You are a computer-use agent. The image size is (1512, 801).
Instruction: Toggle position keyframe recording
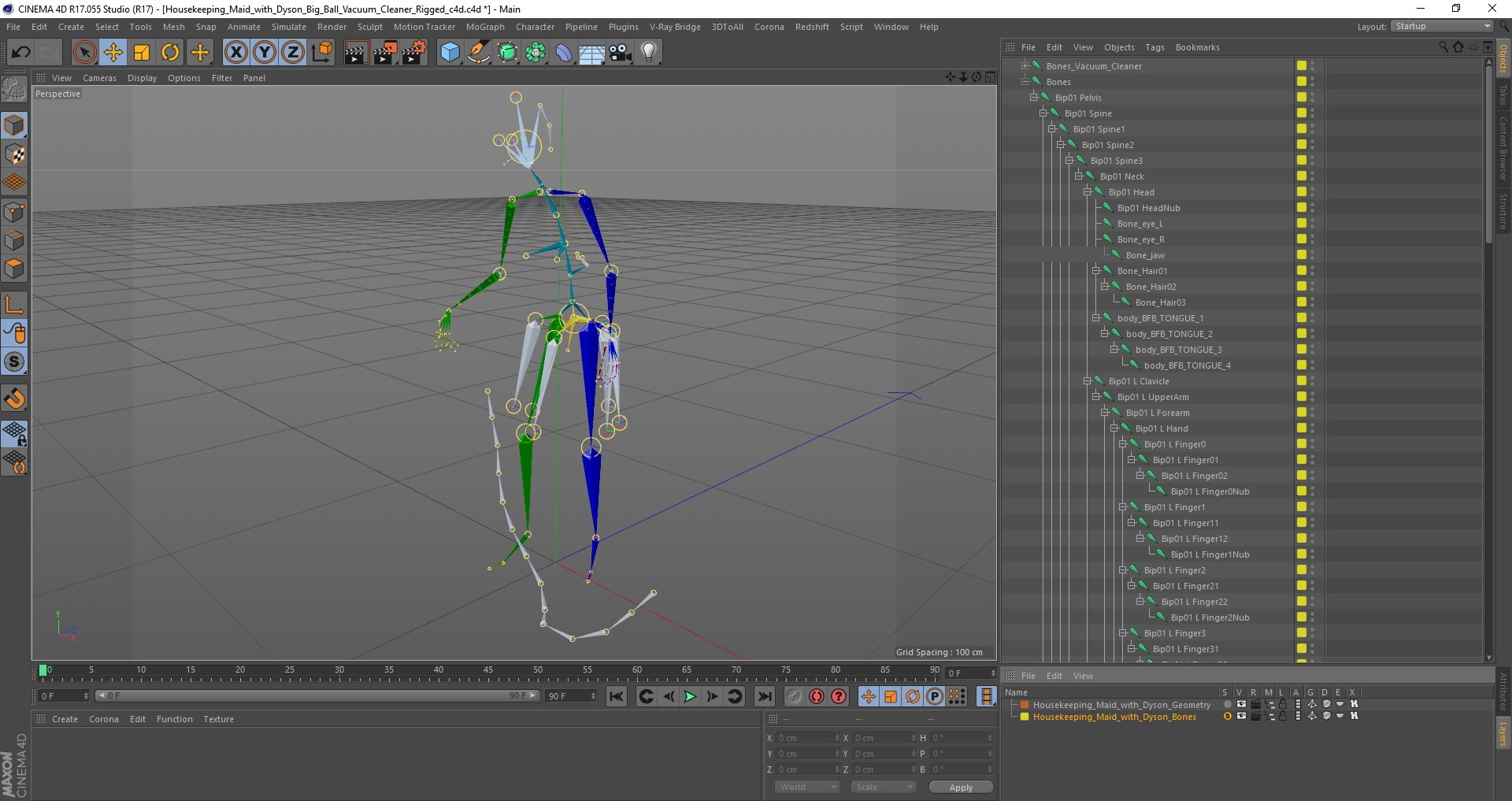[x=868, y=696]
